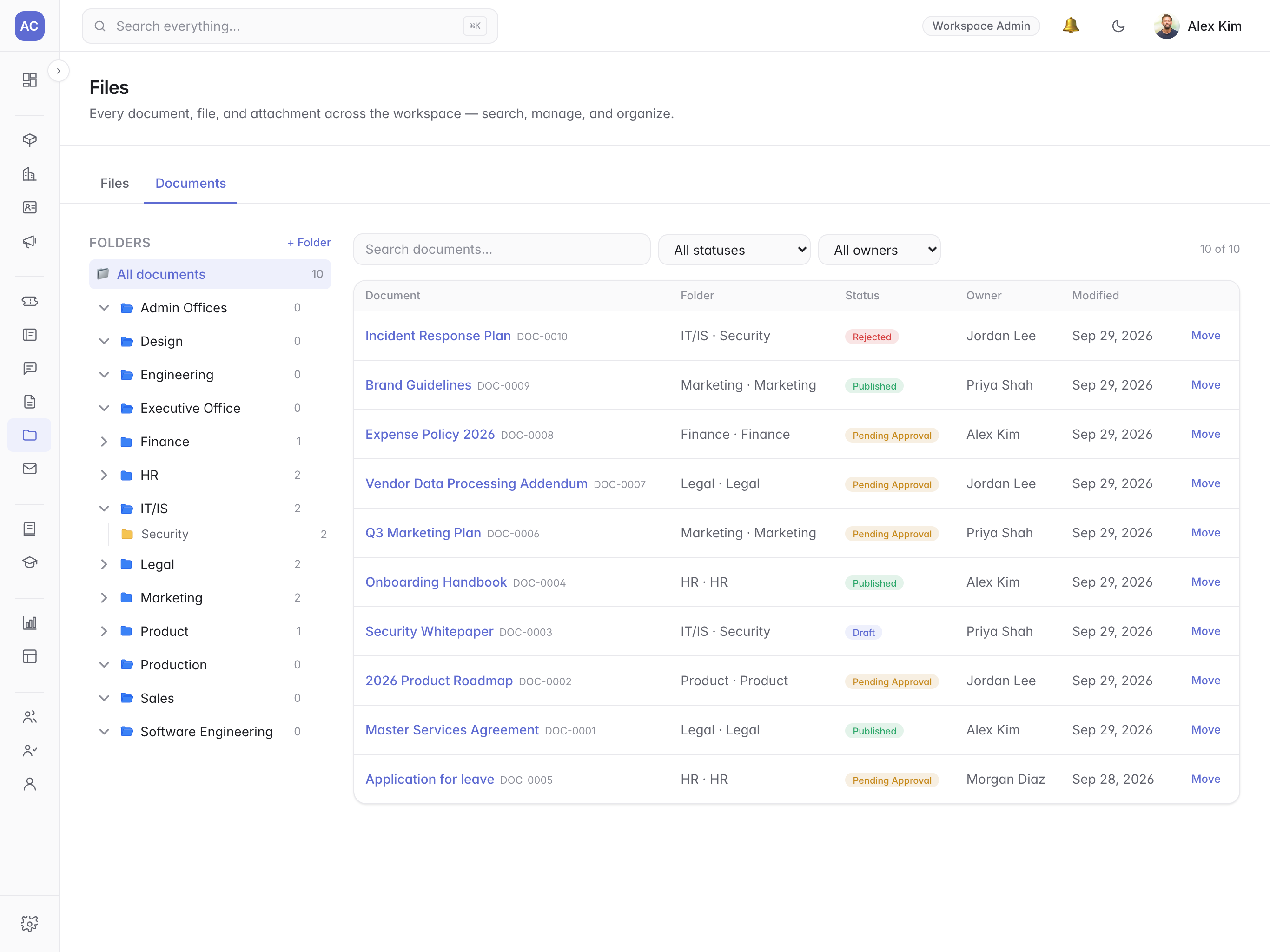Move the Onboarding Handbook document
The height and width of the screenshot is (952, 1270).
tap(1205, 582)
